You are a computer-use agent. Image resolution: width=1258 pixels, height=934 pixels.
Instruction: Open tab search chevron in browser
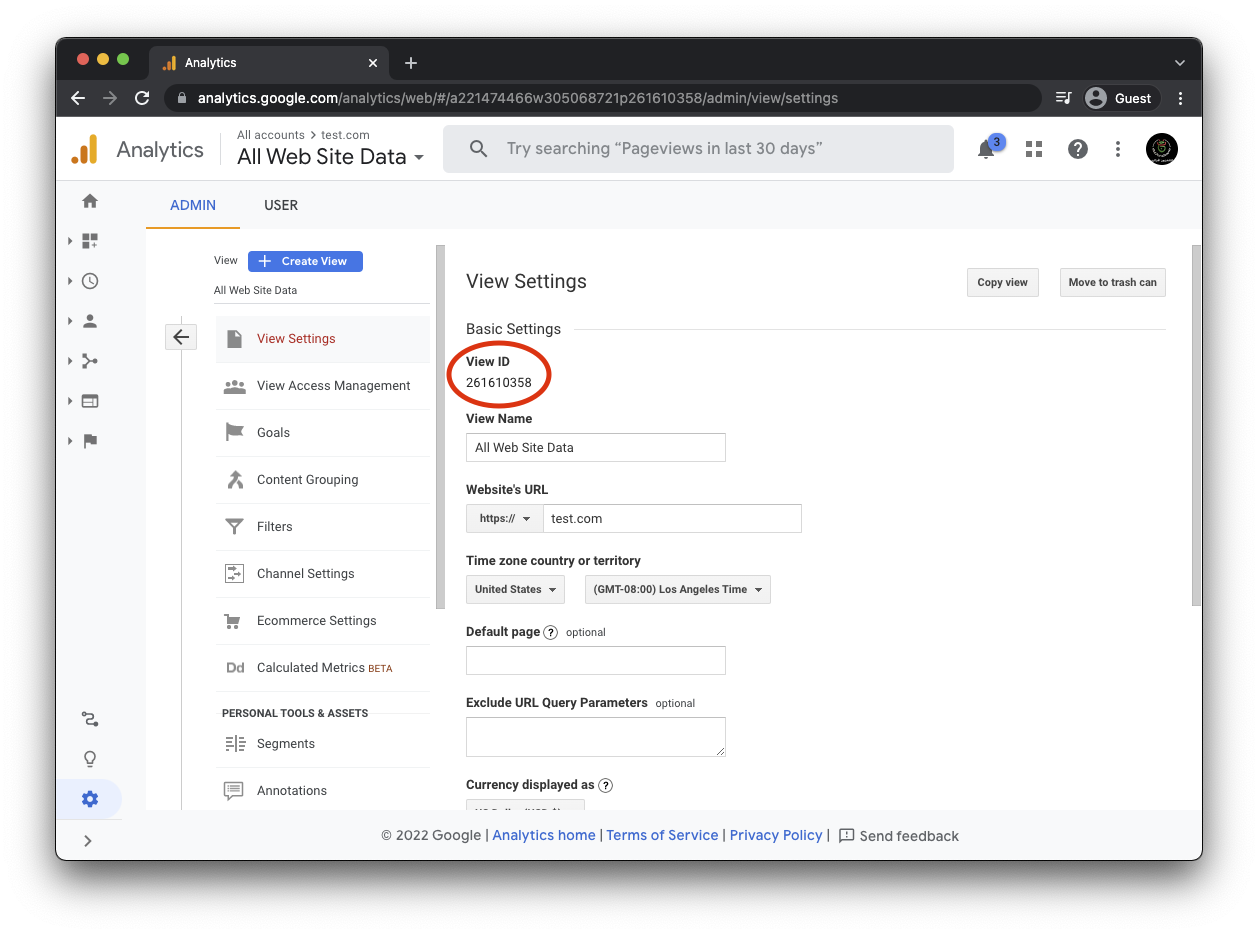click(1180, 63)
